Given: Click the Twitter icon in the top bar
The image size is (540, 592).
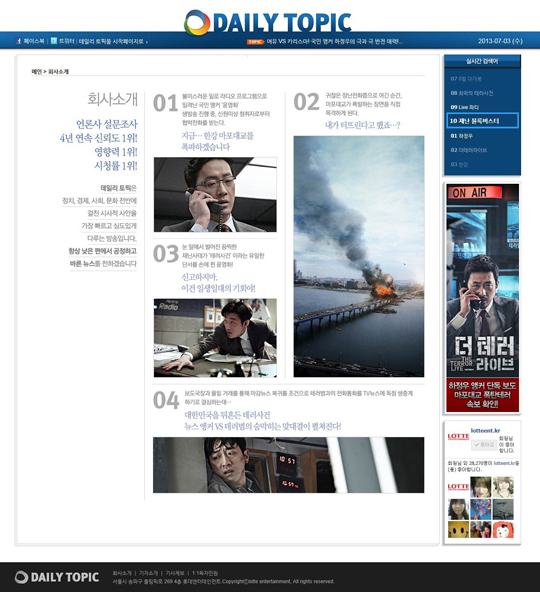Looking at the screenshot, I should click(54, 40).
